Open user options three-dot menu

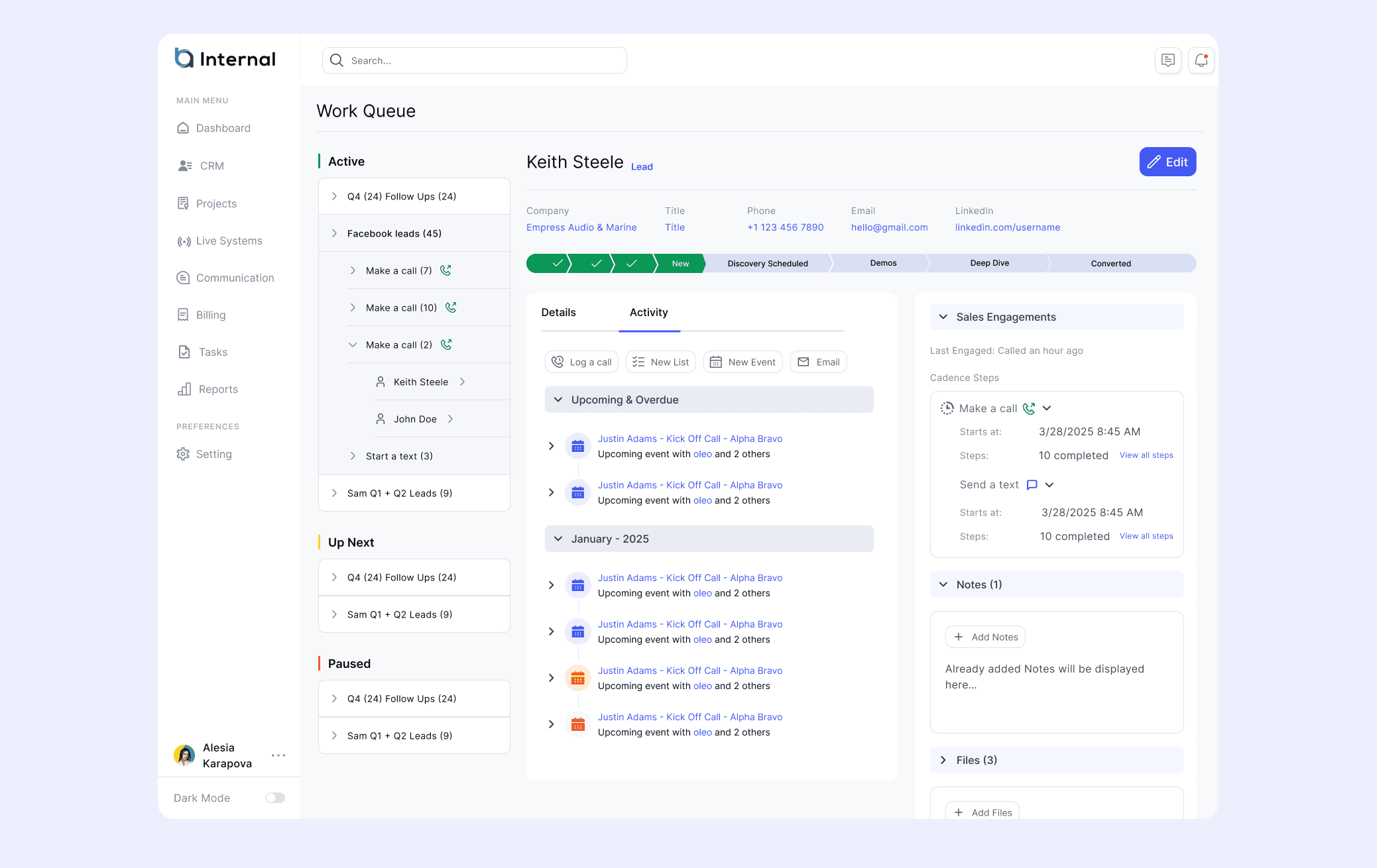click(x=278, y=755)
